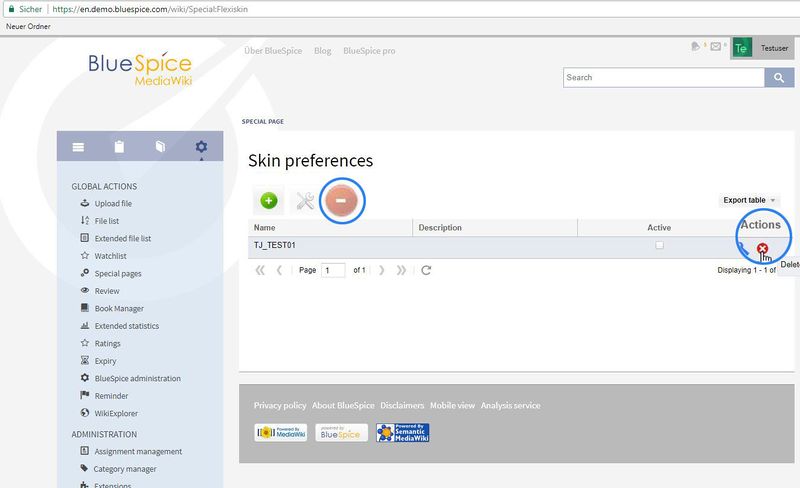Click the red remove skin button
800x488 pixels.
[x=340, y=201]
